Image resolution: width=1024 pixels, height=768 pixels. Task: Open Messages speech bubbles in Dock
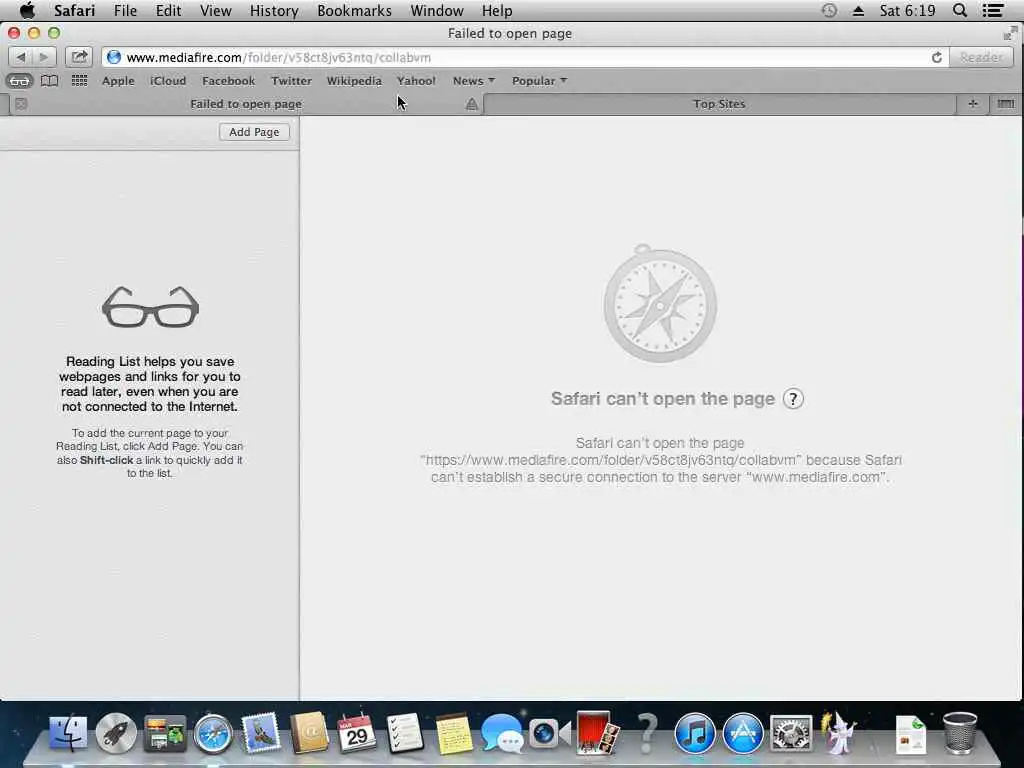click(x=502, y=733)
